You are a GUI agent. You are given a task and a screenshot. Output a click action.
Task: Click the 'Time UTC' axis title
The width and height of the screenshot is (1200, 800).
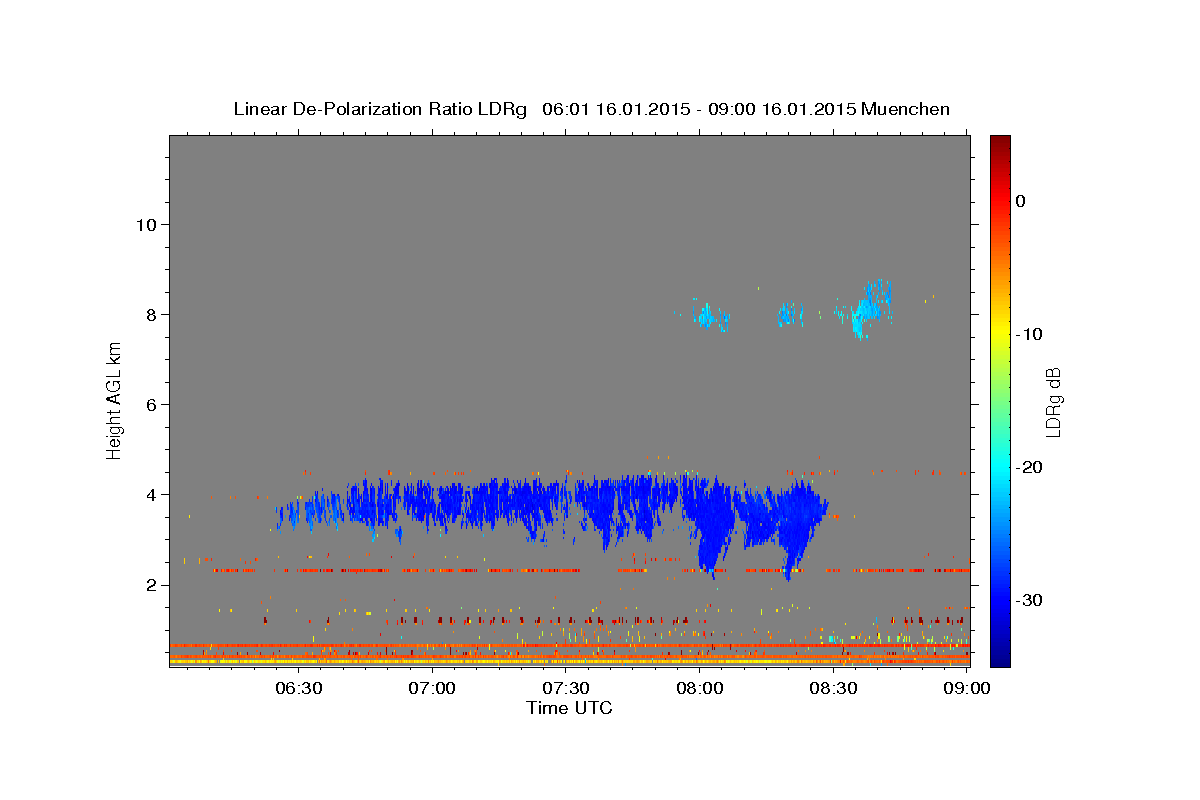tap(569, 708)
